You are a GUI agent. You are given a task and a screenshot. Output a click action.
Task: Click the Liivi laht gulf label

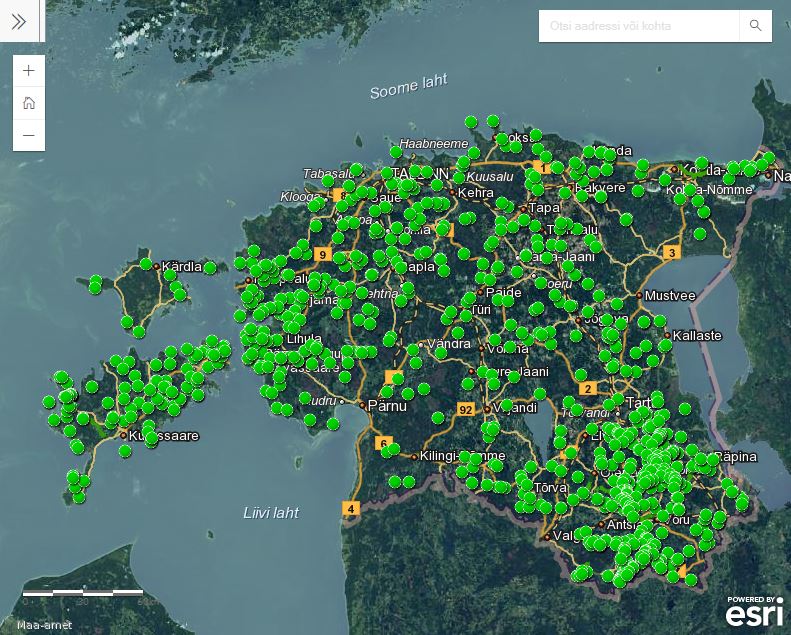pos(271,513)
